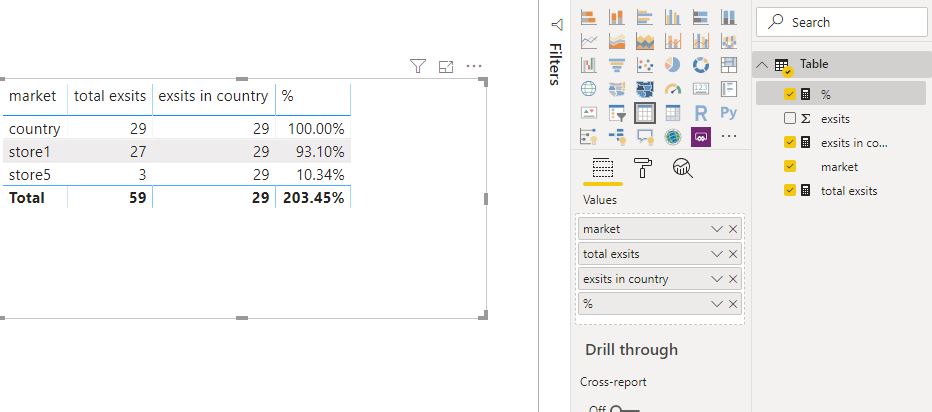Select the KPI visual
The image size is (932, 412).
pos(588,112)
